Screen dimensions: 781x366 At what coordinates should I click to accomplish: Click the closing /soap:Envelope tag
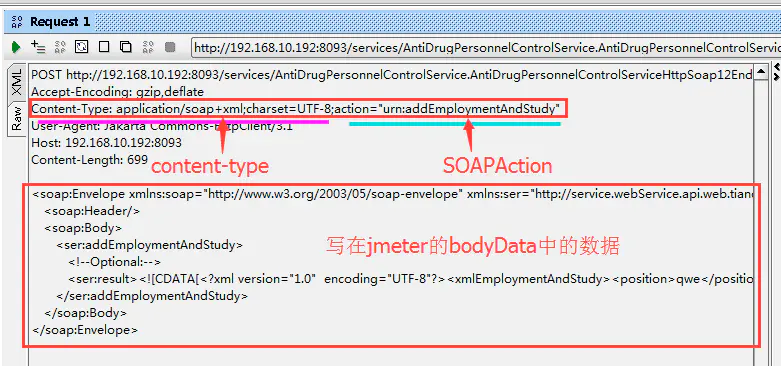pyautogui.click(x=85, y=330)
